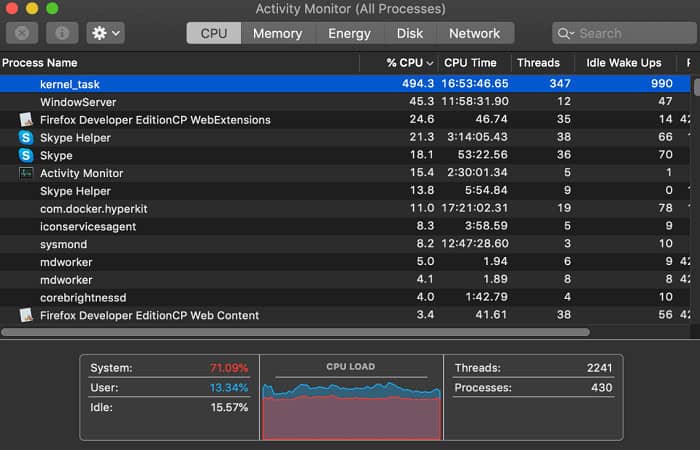Click the Activity Monitor process icon
This screenshot has width=700, height=450.
[x=26, y=173]
